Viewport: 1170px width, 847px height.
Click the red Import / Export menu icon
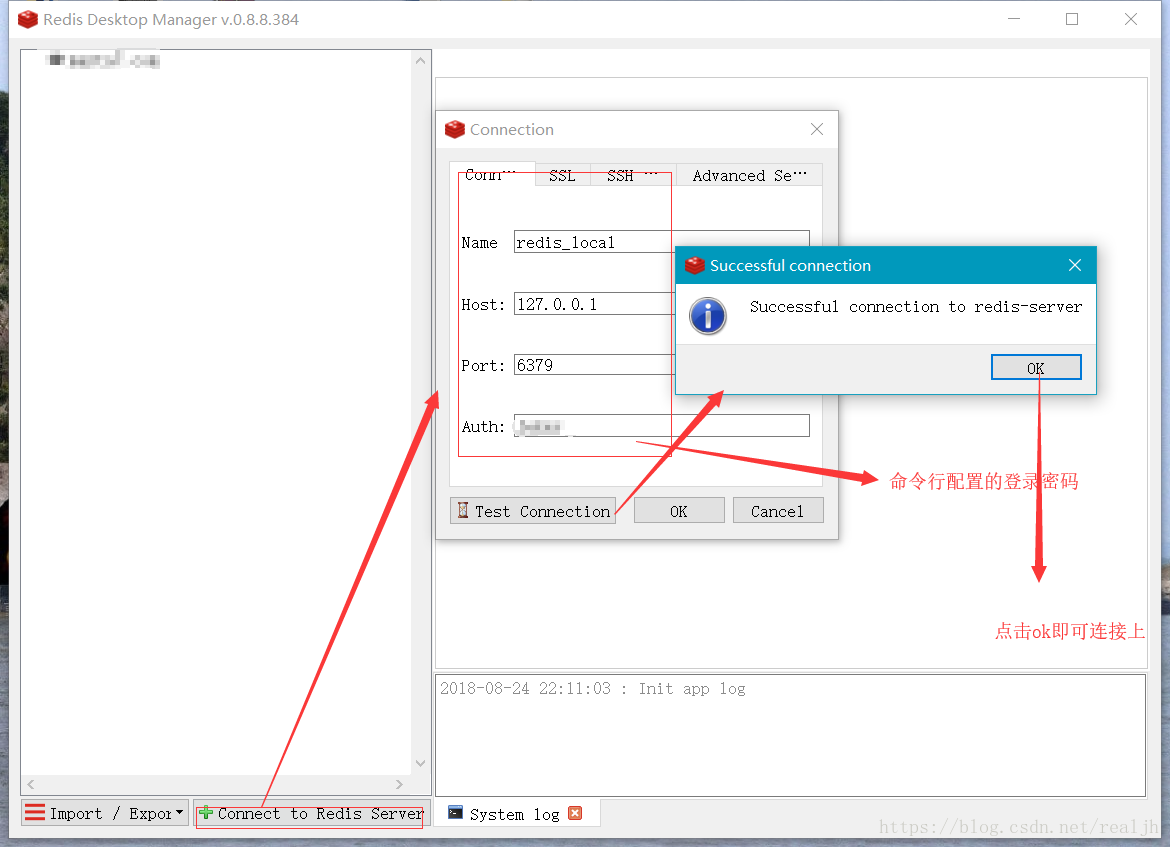(x=35, y=812)
